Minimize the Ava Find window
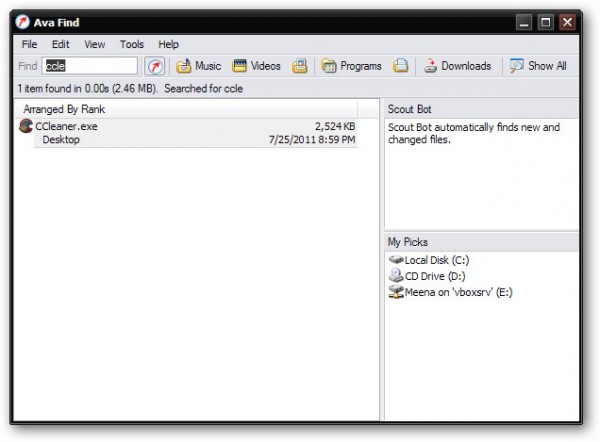 pyautogui.click(x=524, y=22)
